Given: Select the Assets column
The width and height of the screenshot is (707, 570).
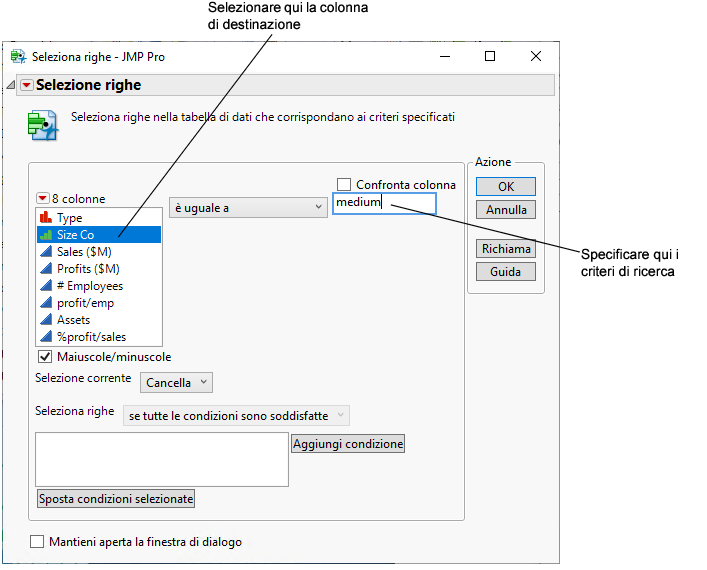Looking at the screenshot, I should (x=99, y=320).
